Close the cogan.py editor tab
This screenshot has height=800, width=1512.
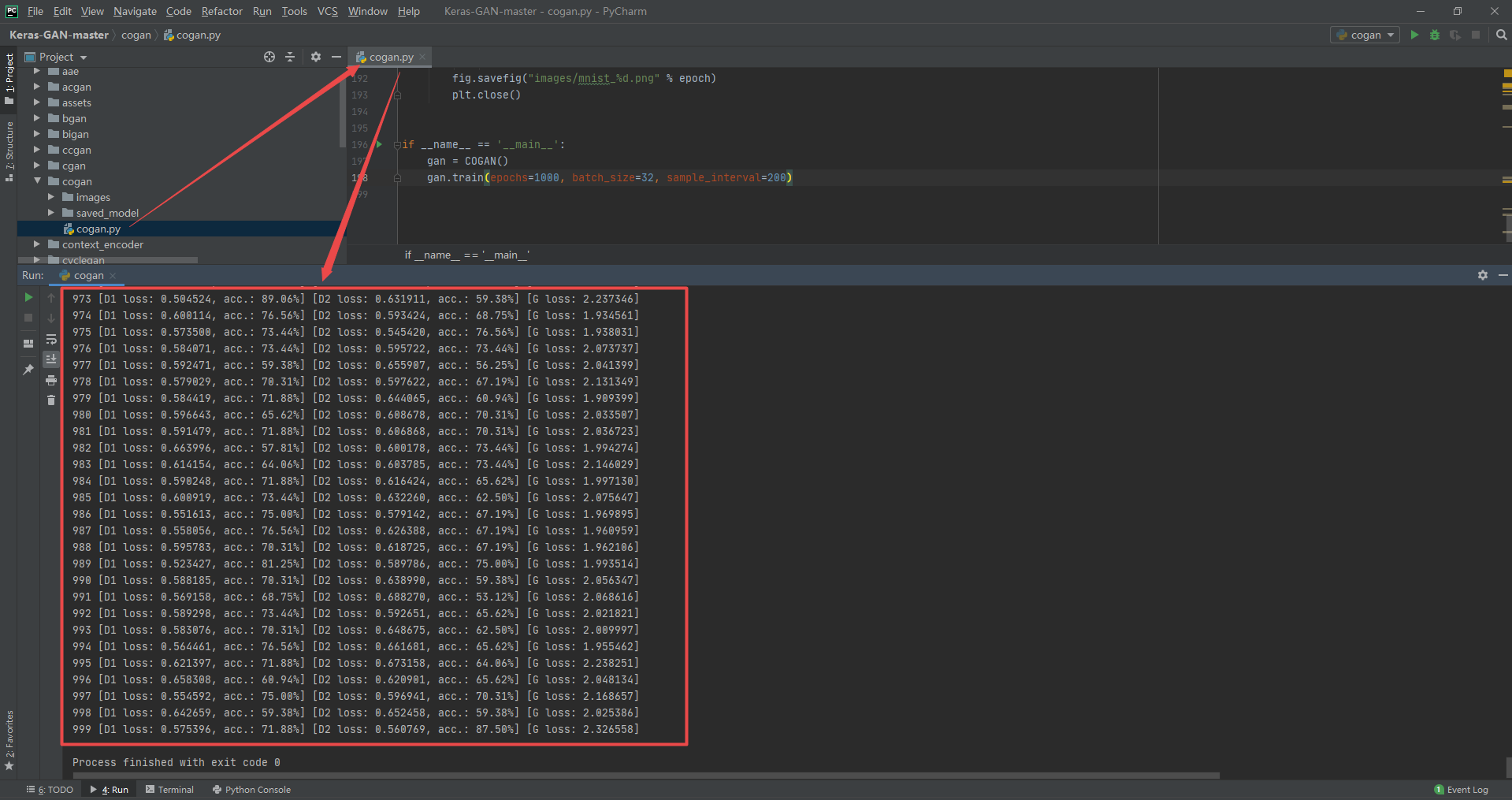pyautogui.click(x=422, y=57)
